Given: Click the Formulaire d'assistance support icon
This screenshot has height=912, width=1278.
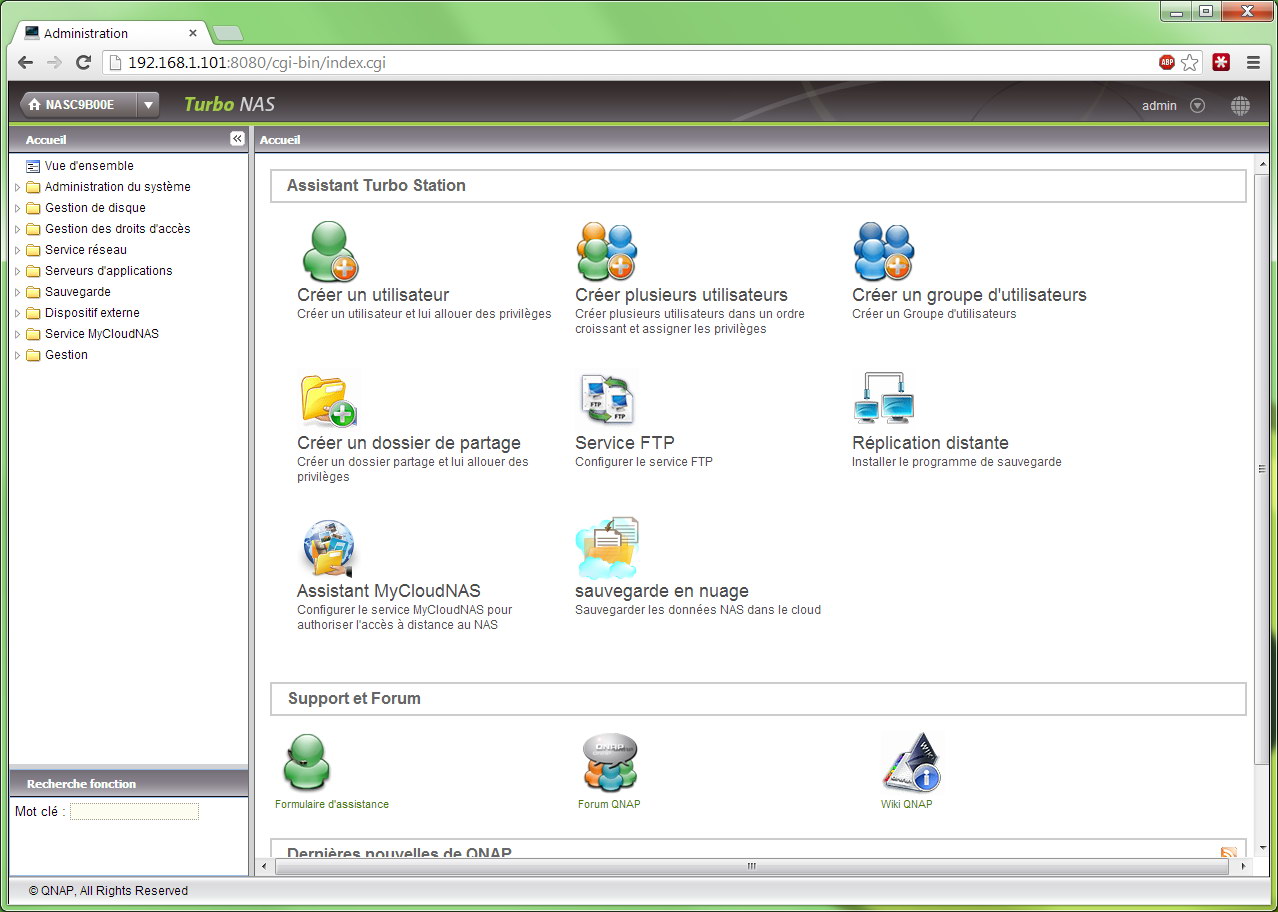Looking at the screenshot, I should pos(306,763).
